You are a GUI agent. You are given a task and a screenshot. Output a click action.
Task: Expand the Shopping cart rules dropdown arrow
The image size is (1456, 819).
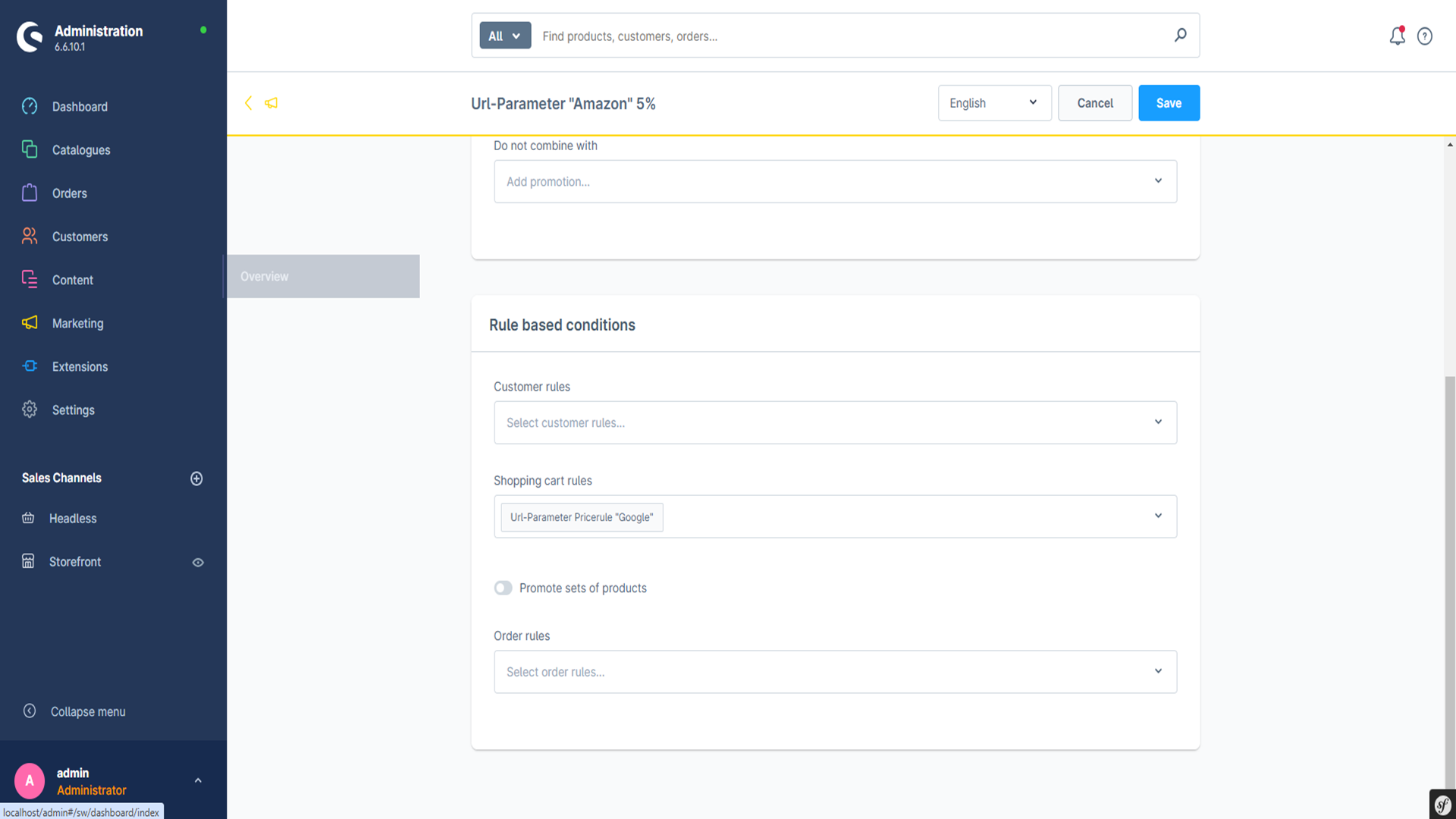click(1158, 516)
